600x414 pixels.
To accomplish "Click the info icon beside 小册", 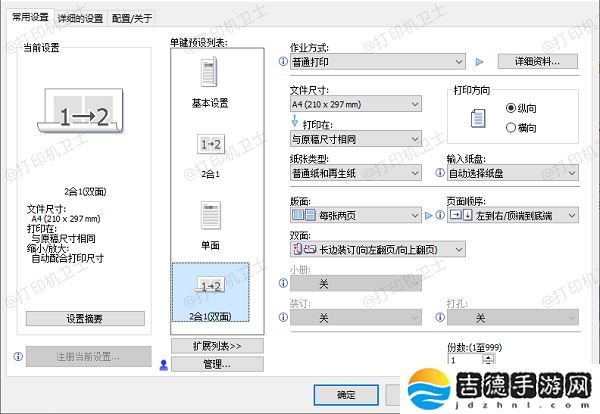I will [x=283, y=283].
